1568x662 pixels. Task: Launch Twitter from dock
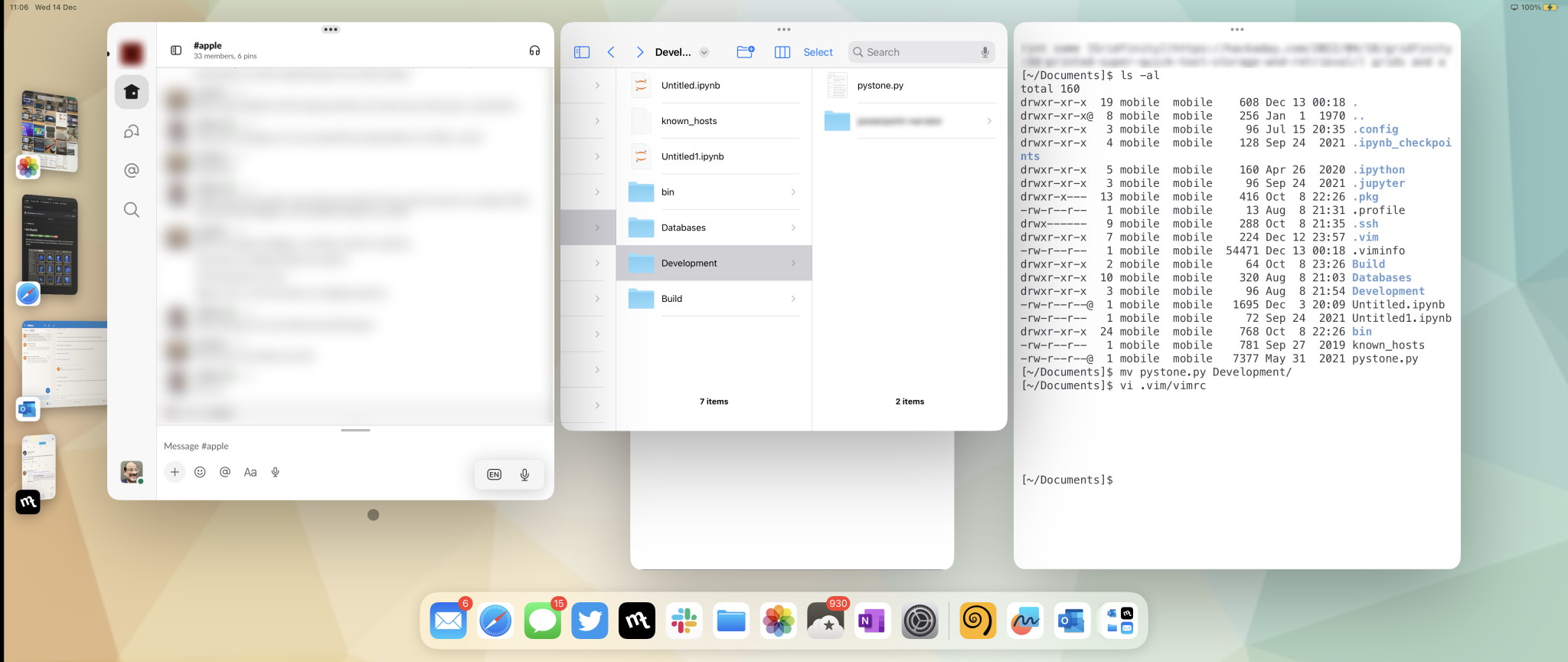tap(590, 620)
